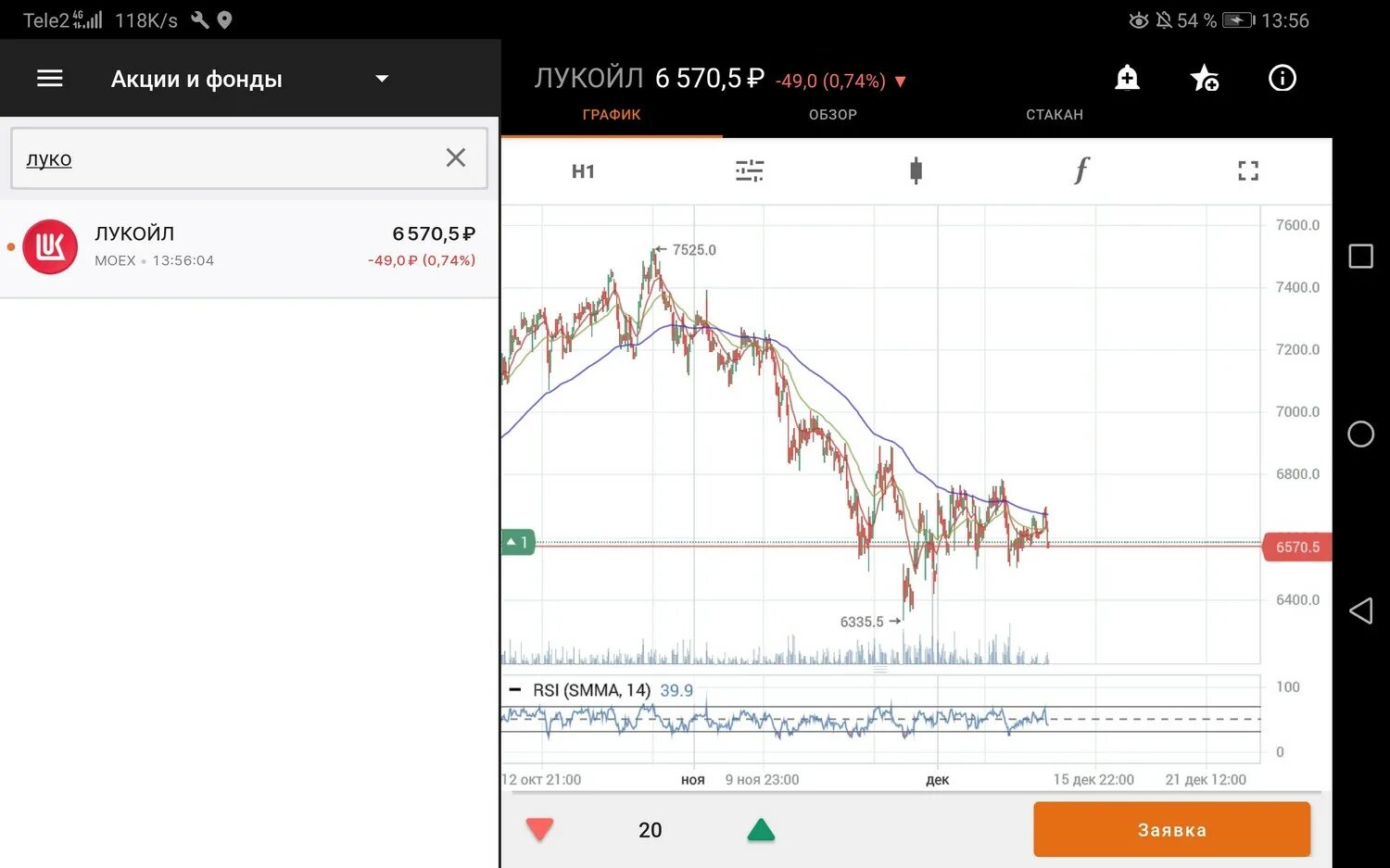Tap Android home circle button
Viewport: 1390px width, 868px height.
(1360, 434)
